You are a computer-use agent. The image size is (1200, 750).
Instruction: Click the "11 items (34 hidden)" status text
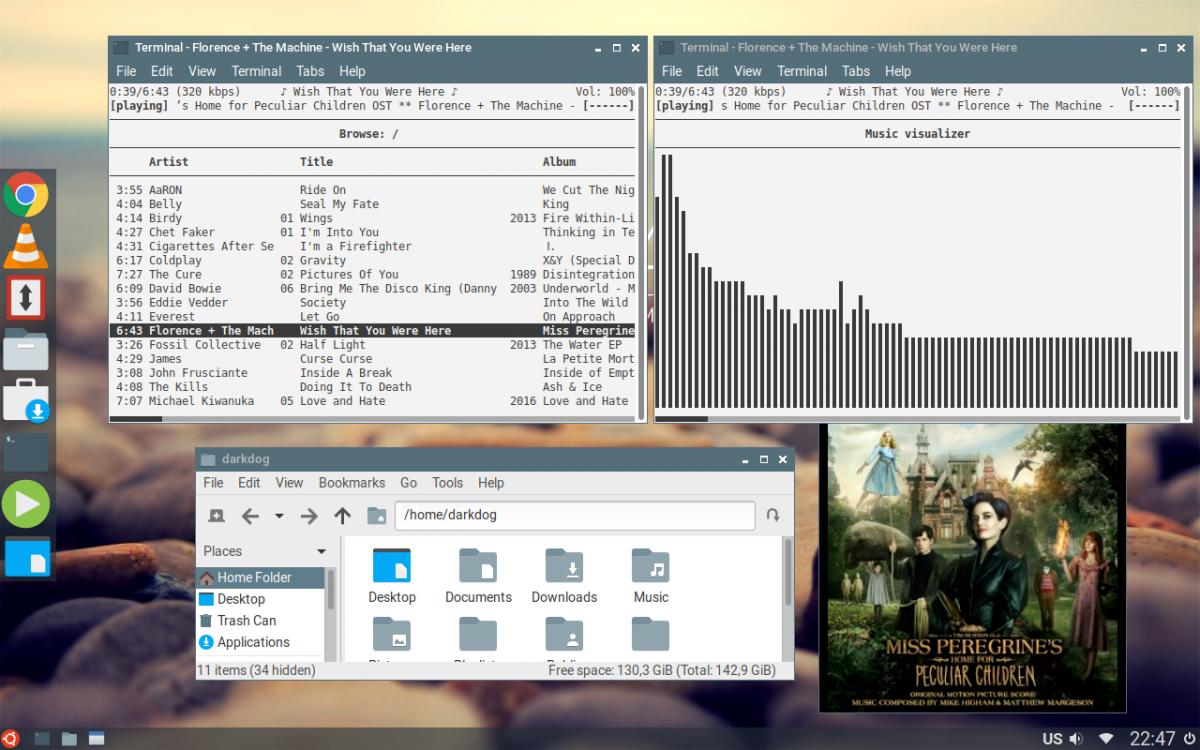pos(256,670)
